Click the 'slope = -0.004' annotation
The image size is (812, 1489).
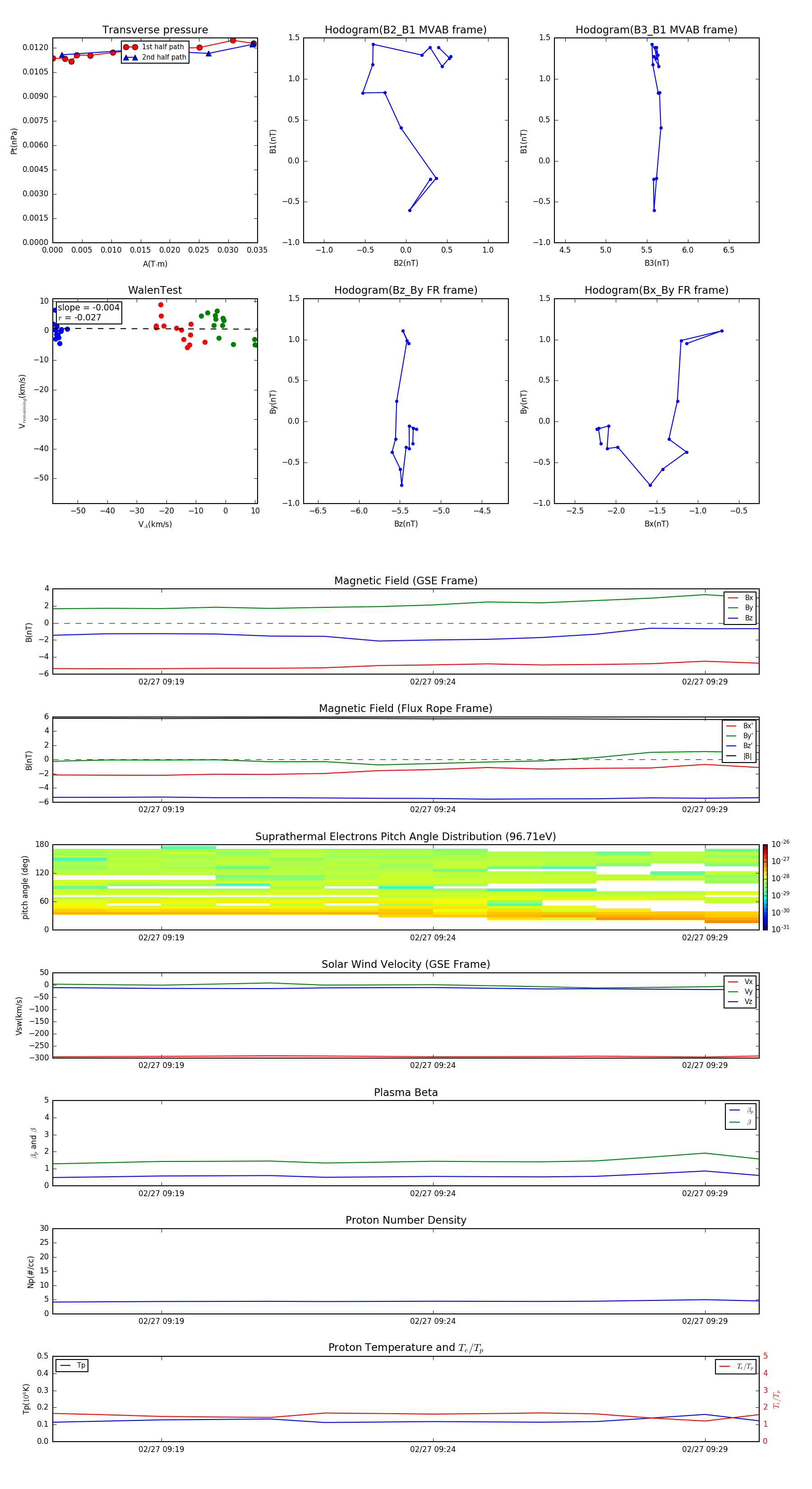[x=88, y=308]
